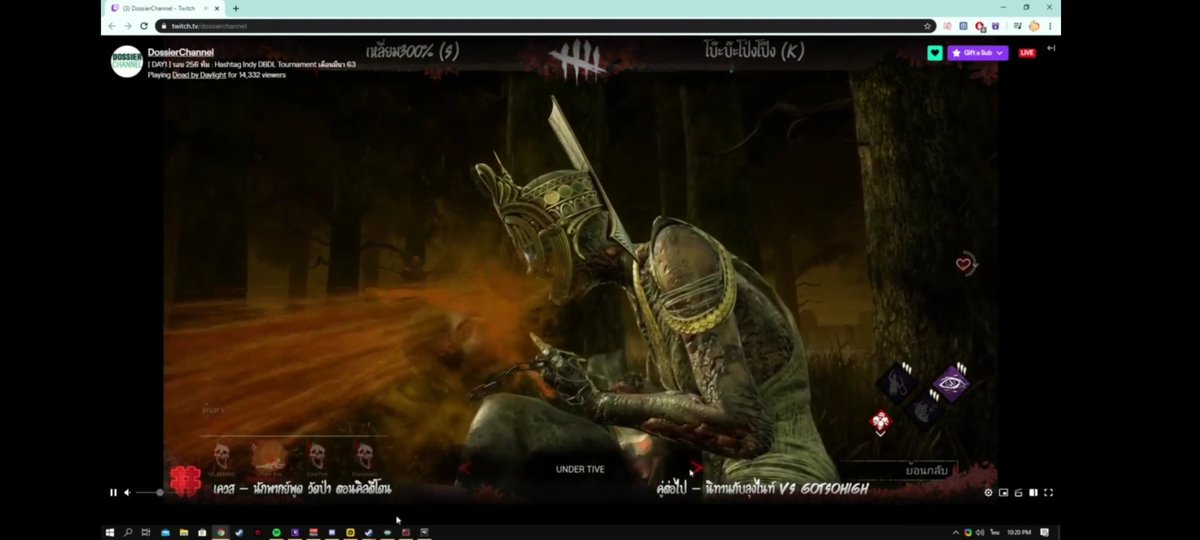Click the green follow heart button

coord(934,52)
